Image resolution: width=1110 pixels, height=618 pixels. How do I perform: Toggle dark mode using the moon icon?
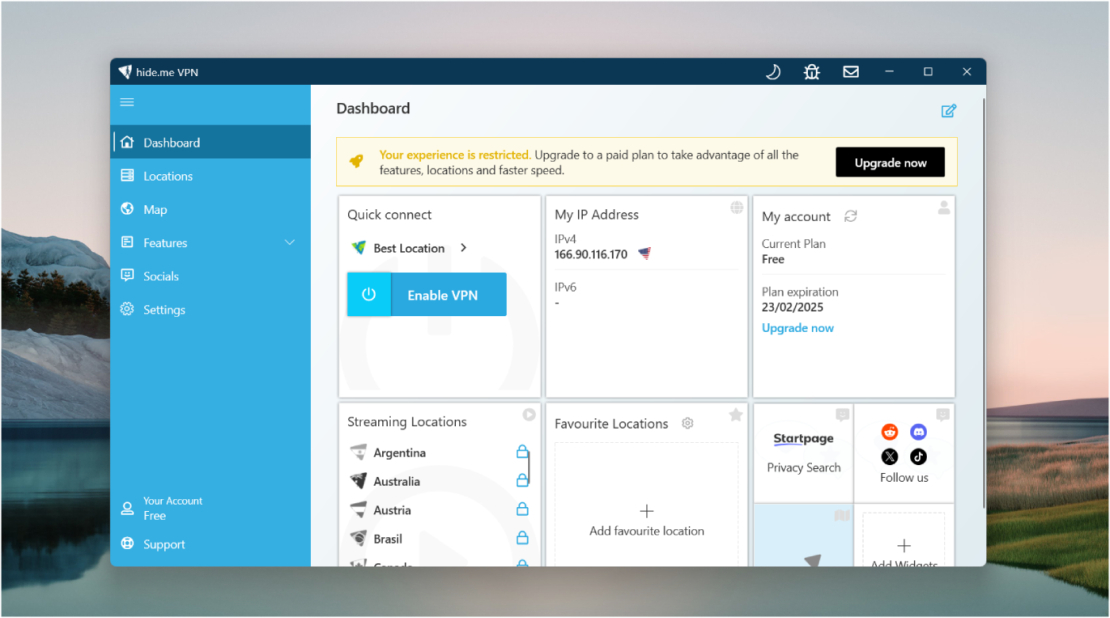point(771,71)
